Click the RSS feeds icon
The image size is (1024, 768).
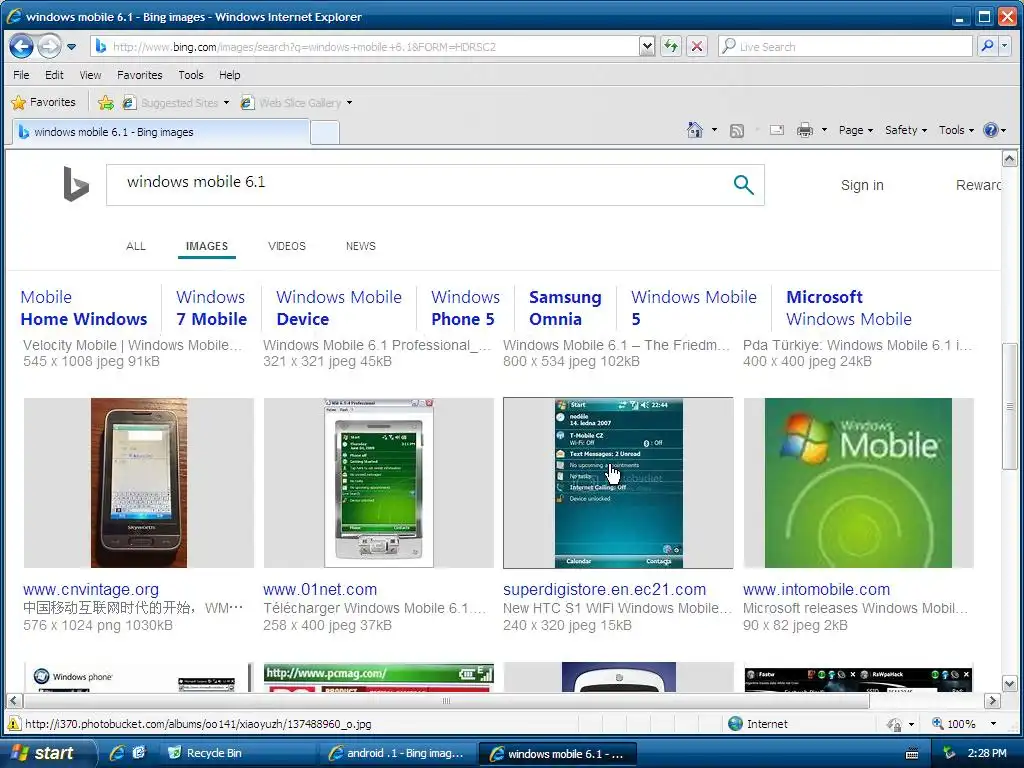pyautogui.click(x=737, y=131)
